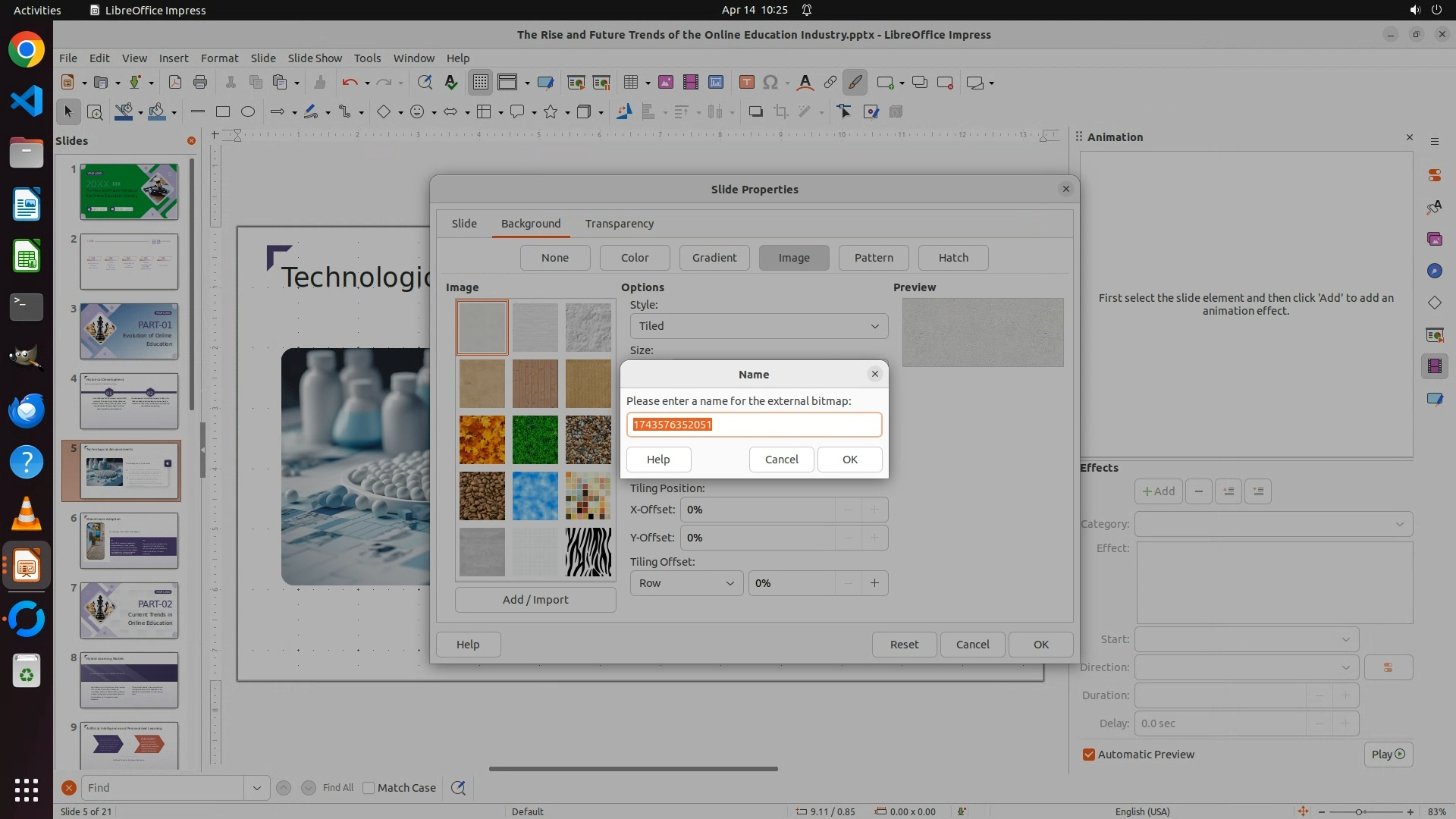The height and width of the screenshot is (819, 1456).
Task: Expand the Tiling Offset Row dropdown
Action: [686, 583]
